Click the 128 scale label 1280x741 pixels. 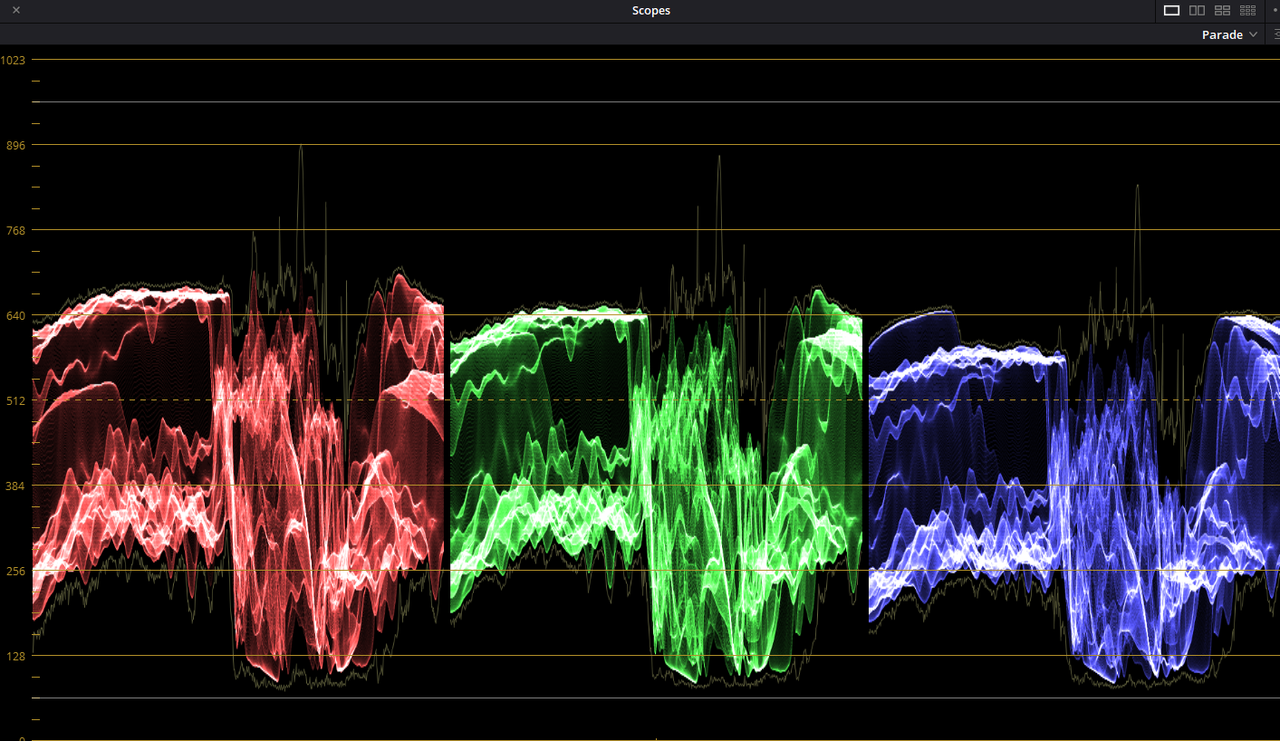point(16,656)
